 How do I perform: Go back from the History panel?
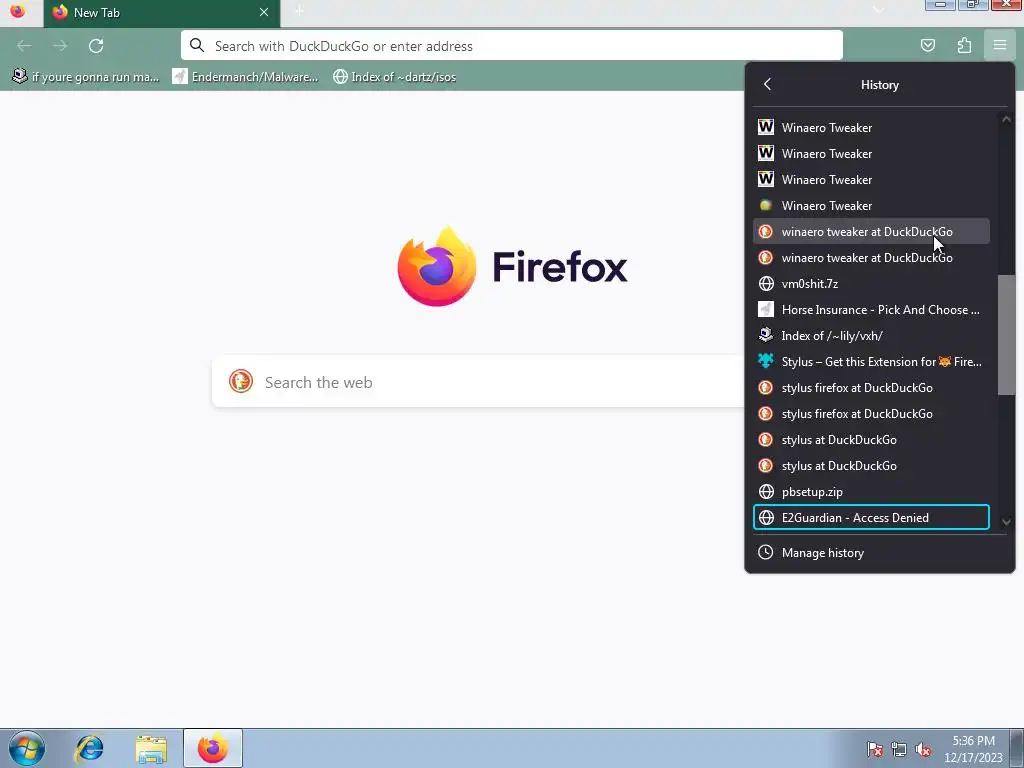coord(767,84)
